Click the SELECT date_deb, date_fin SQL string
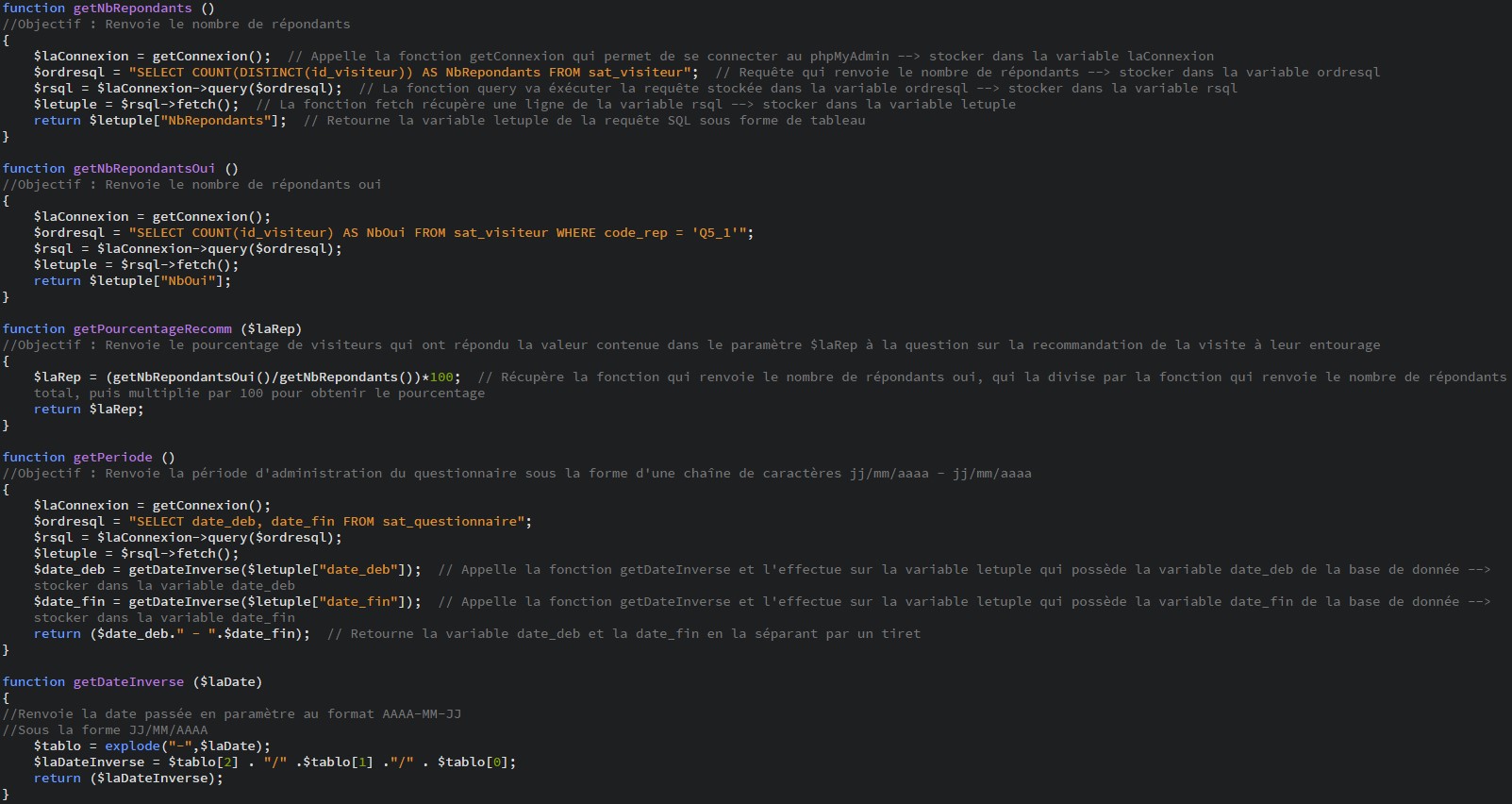This screenshot has width=1512, height=804. (x=330, y=521)
